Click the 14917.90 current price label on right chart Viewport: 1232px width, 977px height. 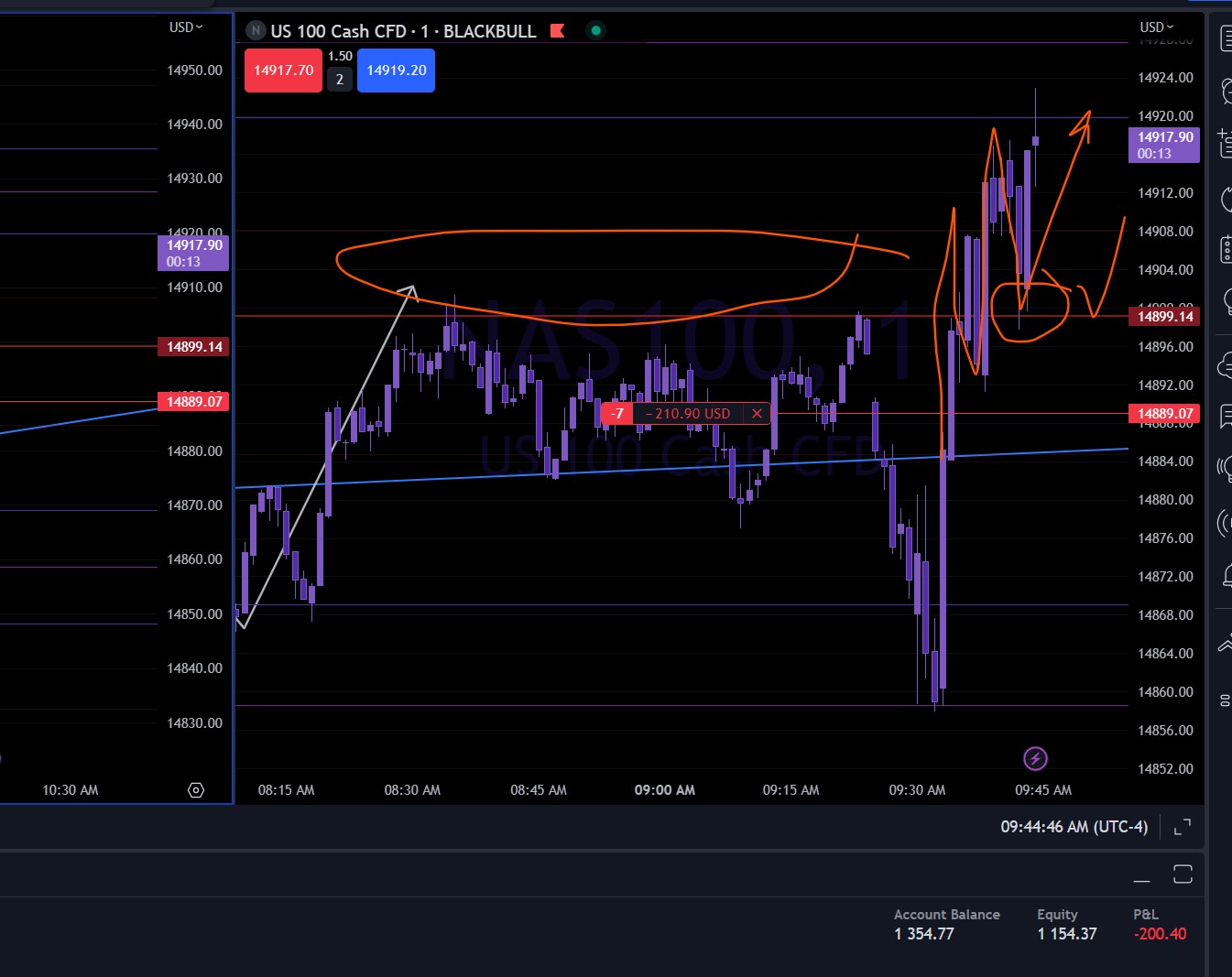coord(1164,145)
